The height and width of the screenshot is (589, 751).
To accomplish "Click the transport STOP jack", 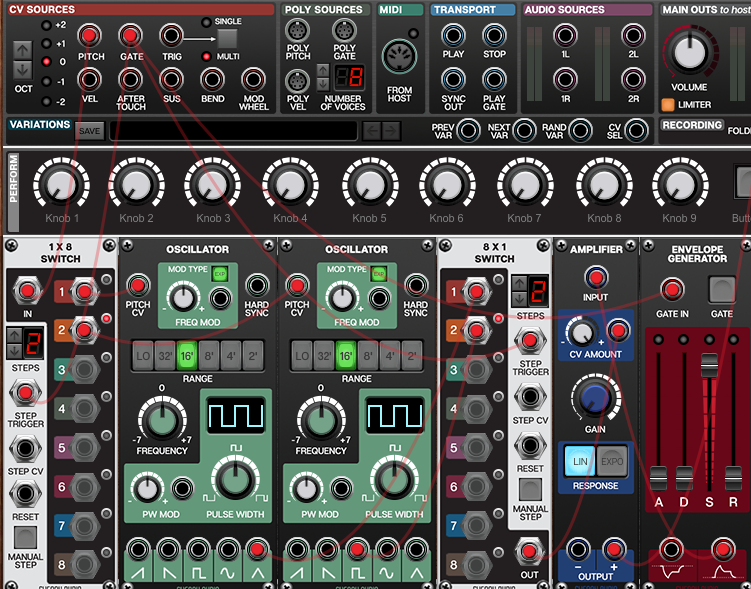I will click(x=494, y=35).
